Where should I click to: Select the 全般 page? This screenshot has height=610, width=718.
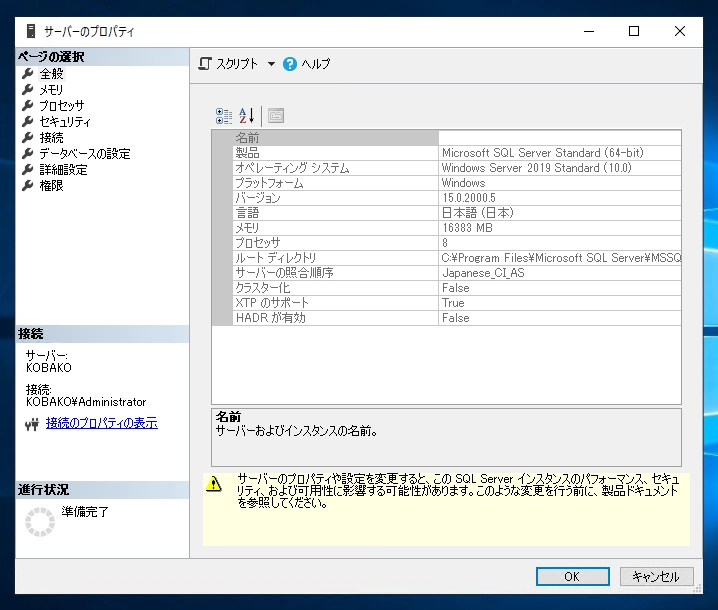point(51,73)
